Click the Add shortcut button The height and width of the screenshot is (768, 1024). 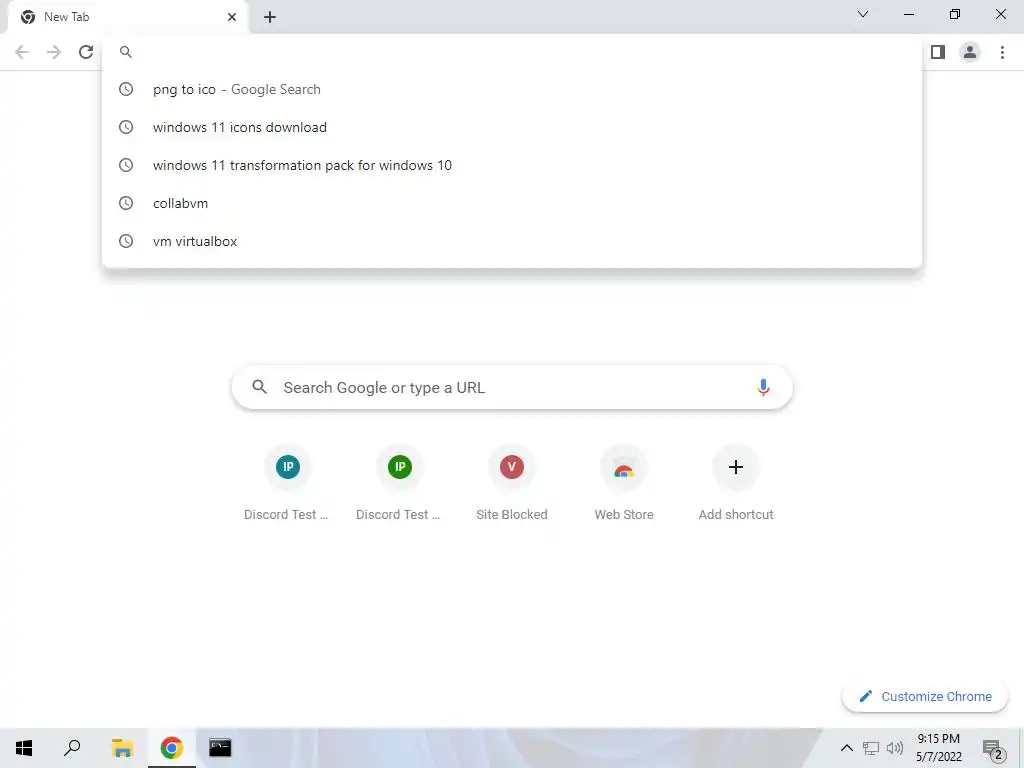pyautogui.click(x=735, y=483)
